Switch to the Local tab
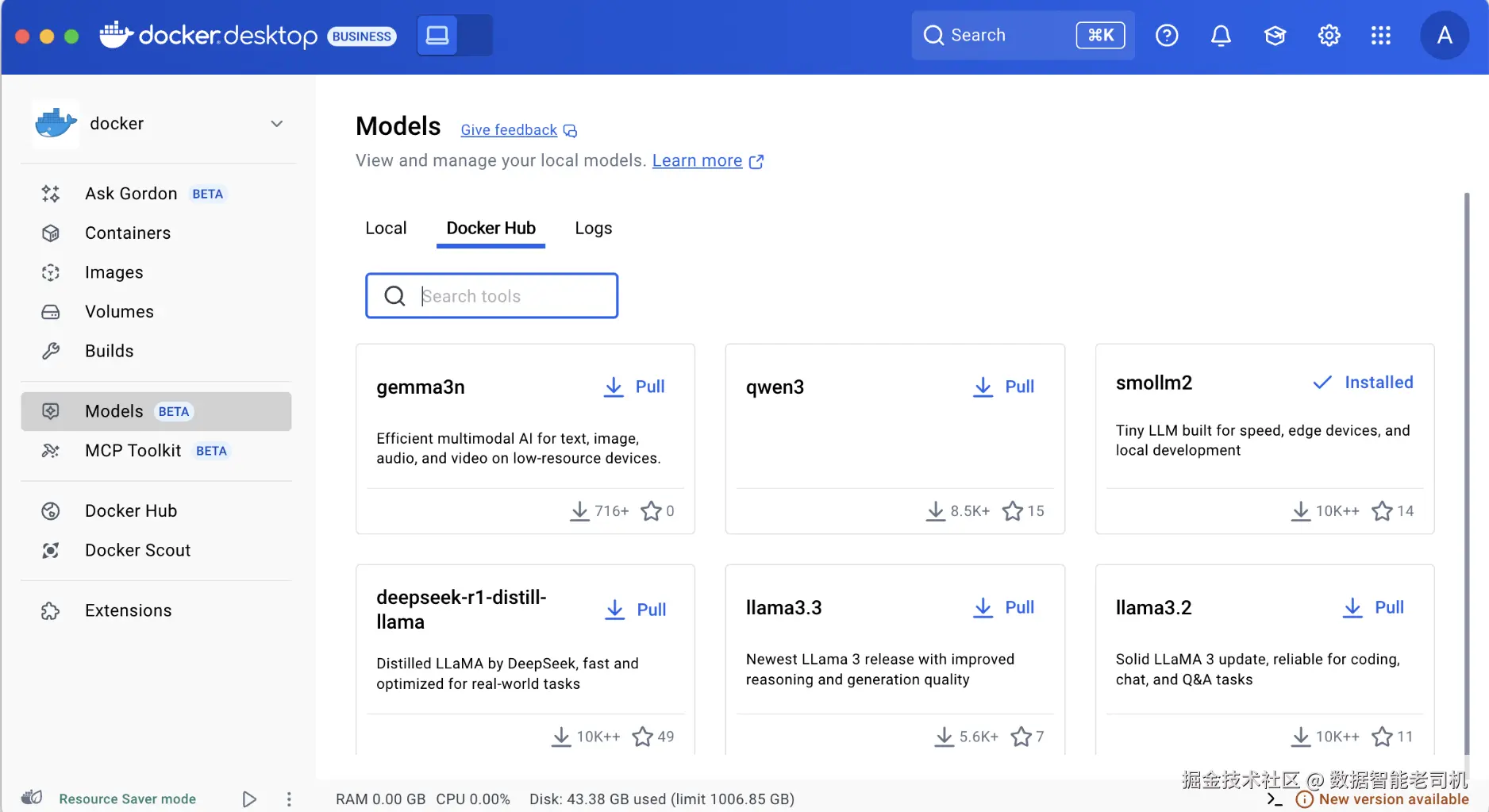The width and height of the screenshot is (1489, 812). [x=386, y=229]
